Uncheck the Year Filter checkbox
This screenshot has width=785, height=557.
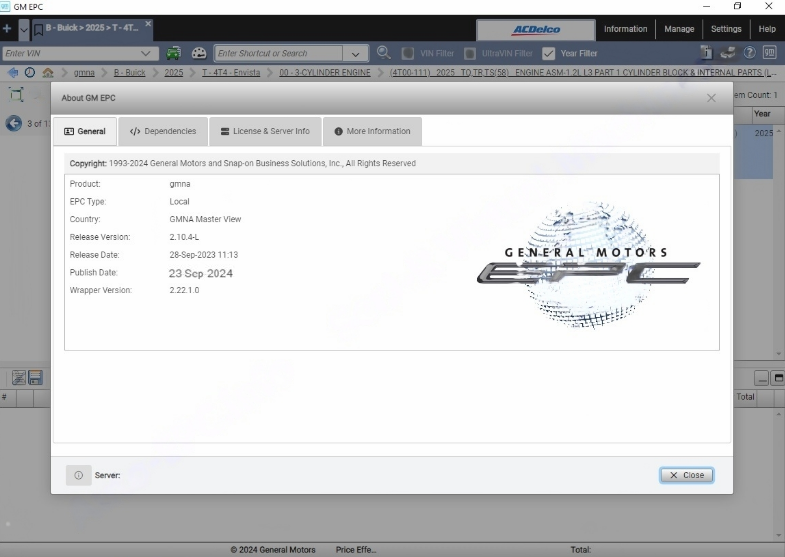(x=549, y=53)
